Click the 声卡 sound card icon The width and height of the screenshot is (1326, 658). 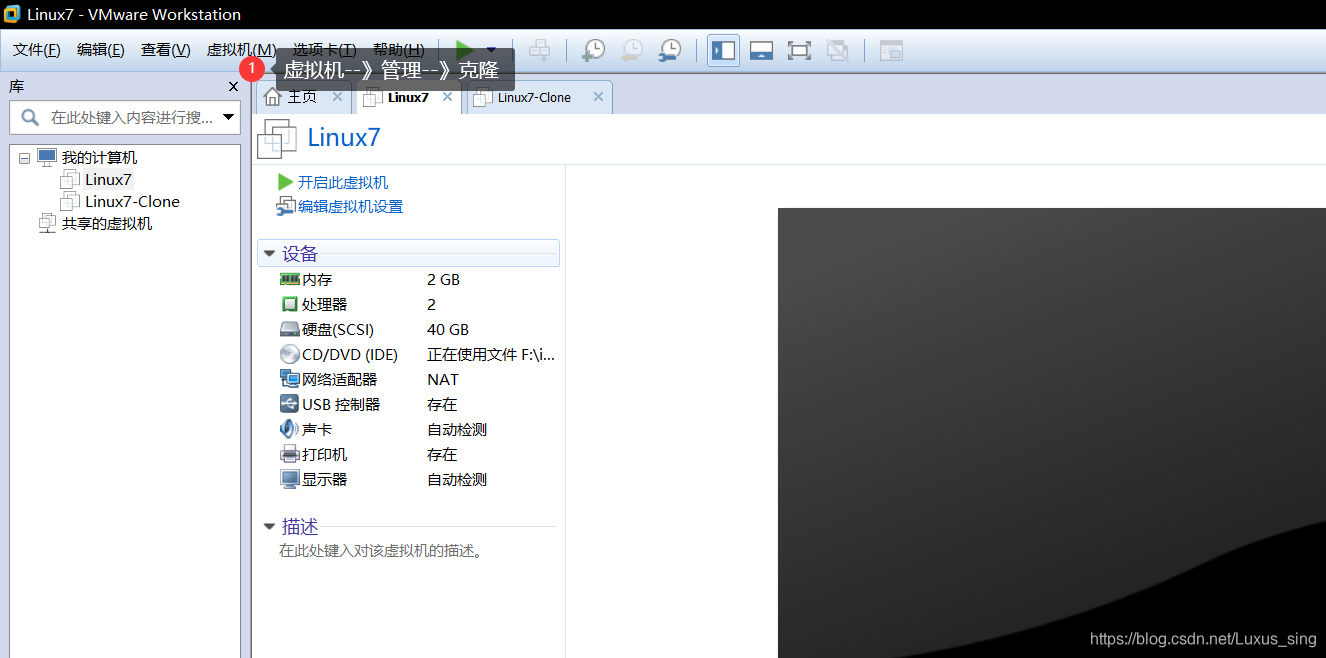point(289,430)
